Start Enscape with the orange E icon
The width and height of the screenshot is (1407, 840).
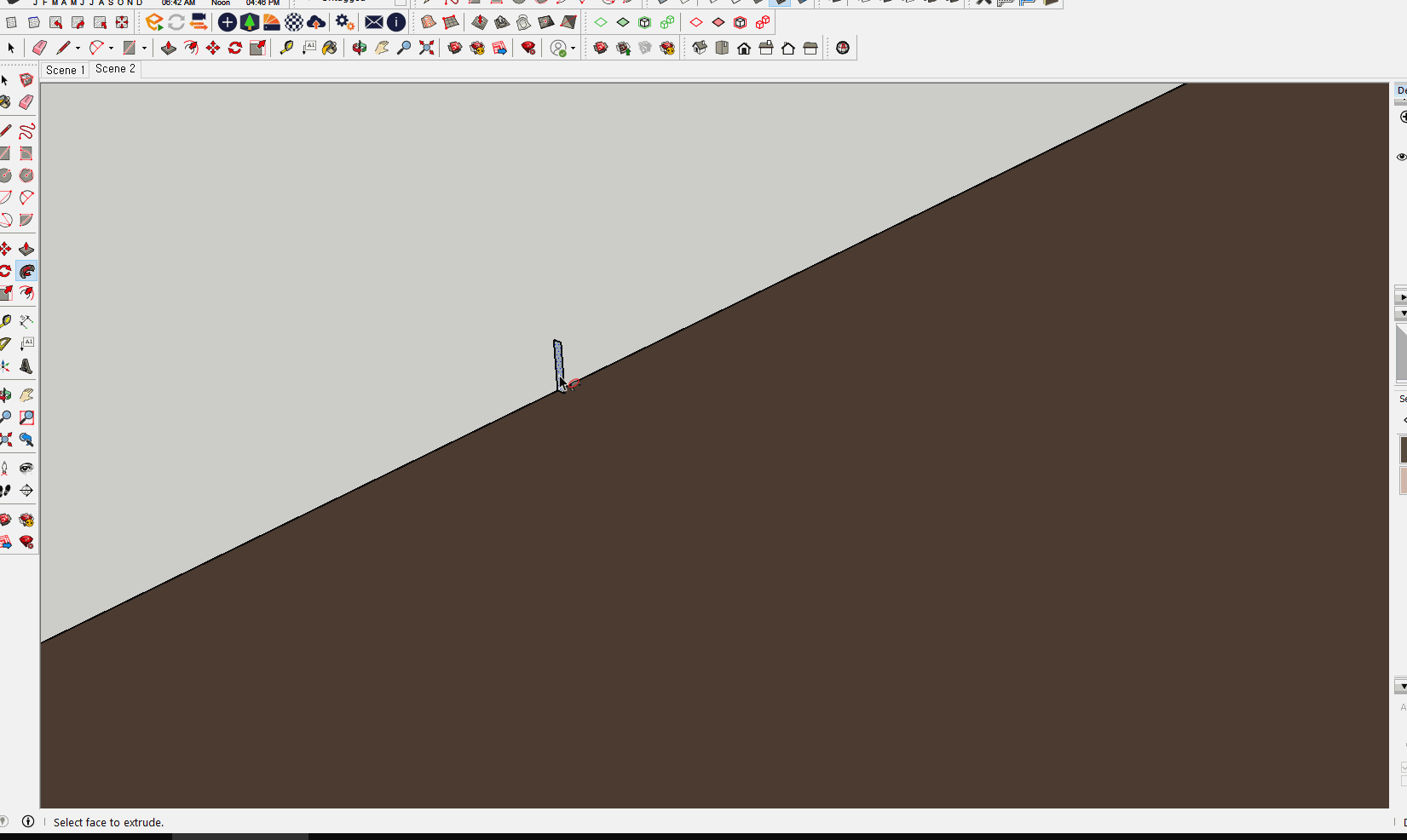154,22
